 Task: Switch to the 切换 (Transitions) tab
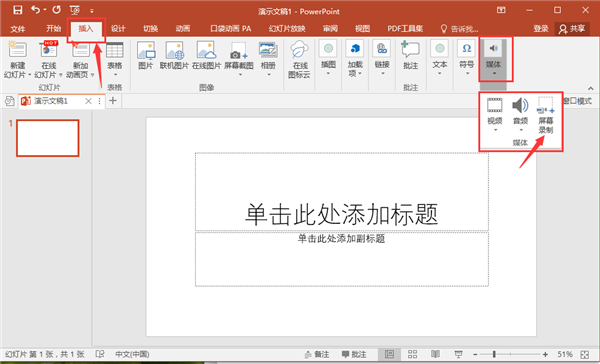tap(150, 28)
